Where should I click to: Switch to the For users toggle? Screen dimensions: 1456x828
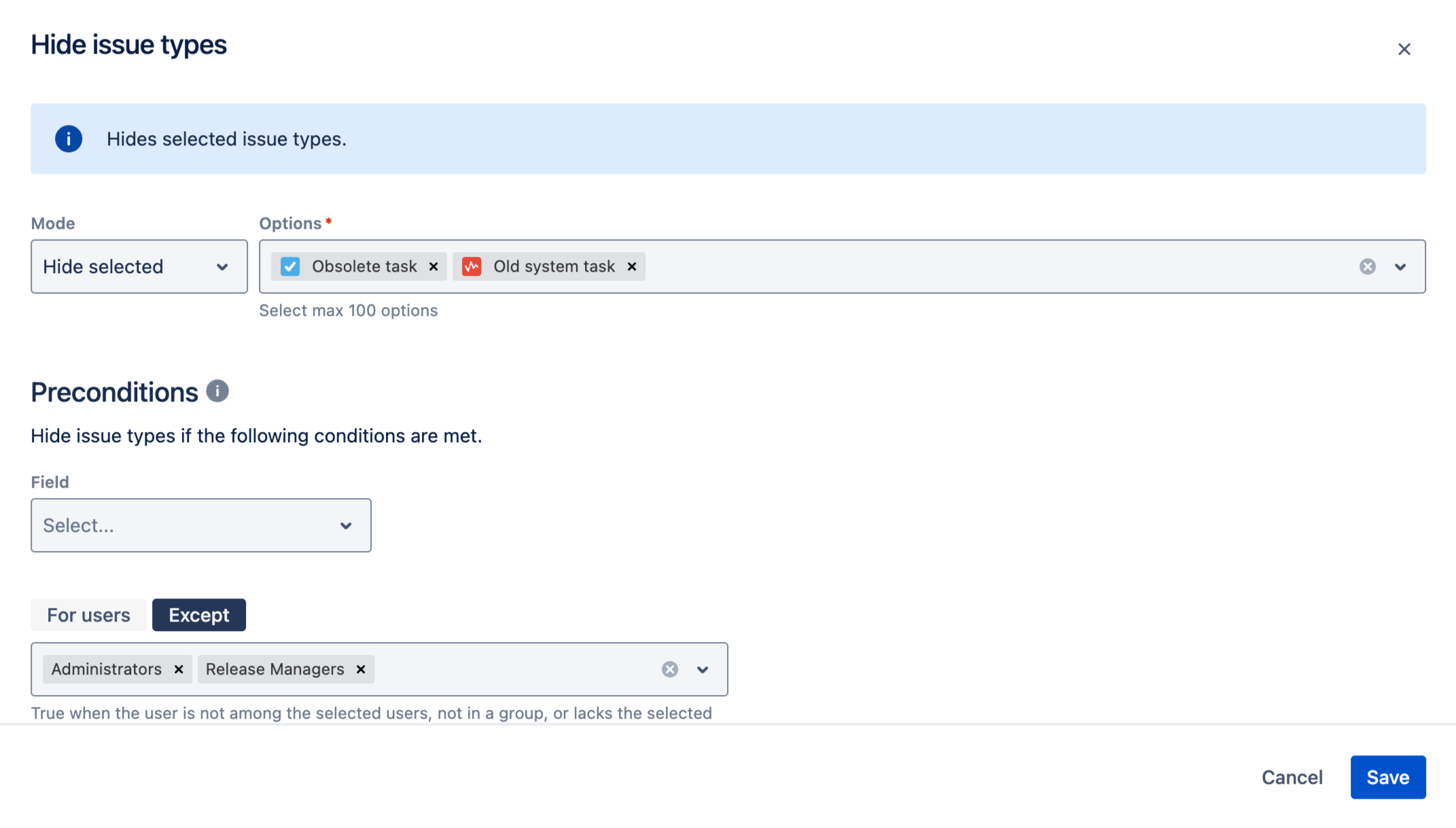[x=88, y=615]
